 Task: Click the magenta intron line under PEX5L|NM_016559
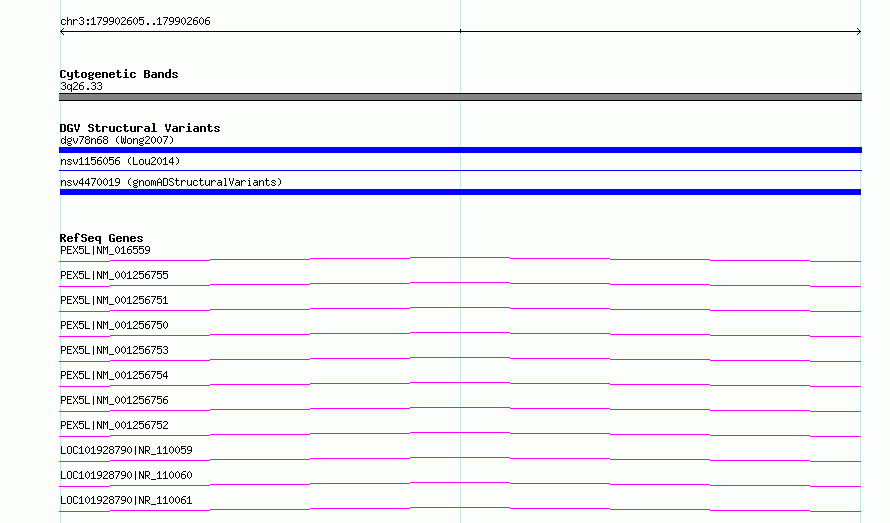(x=460, y=260)
